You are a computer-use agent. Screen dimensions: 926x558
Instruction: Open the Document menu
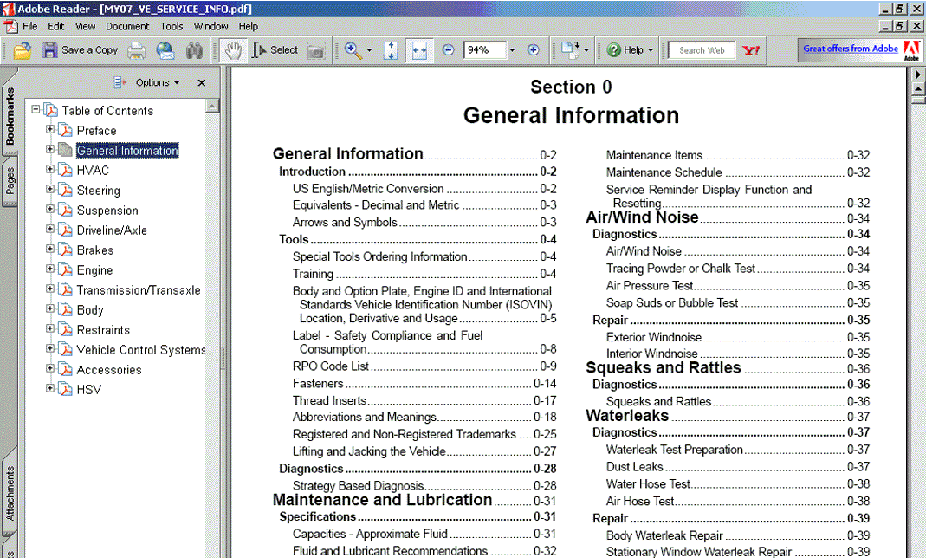point(127,26)
